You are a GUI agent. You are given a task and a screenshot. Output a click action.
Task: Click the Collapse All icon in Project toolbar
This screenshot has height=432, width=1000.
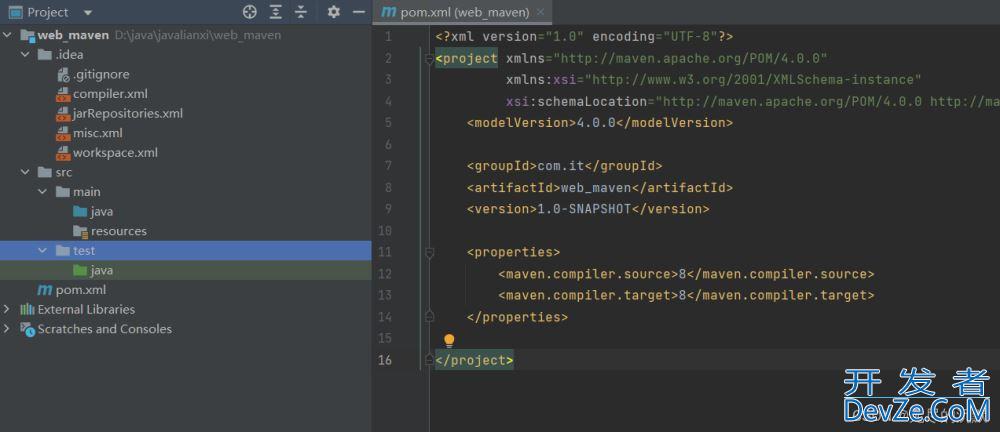pos(301,12)
